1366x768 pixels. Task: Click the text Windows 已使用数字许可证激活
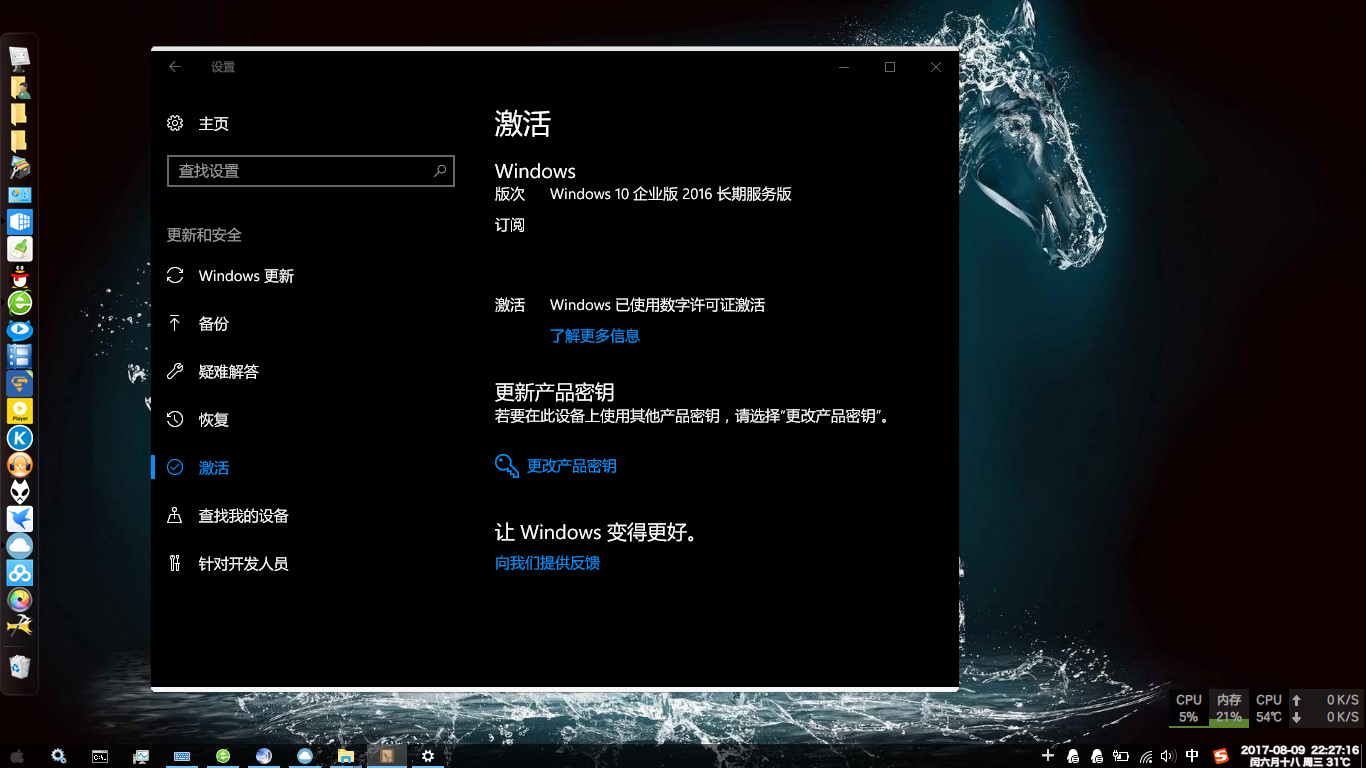(x=657, y=305)
